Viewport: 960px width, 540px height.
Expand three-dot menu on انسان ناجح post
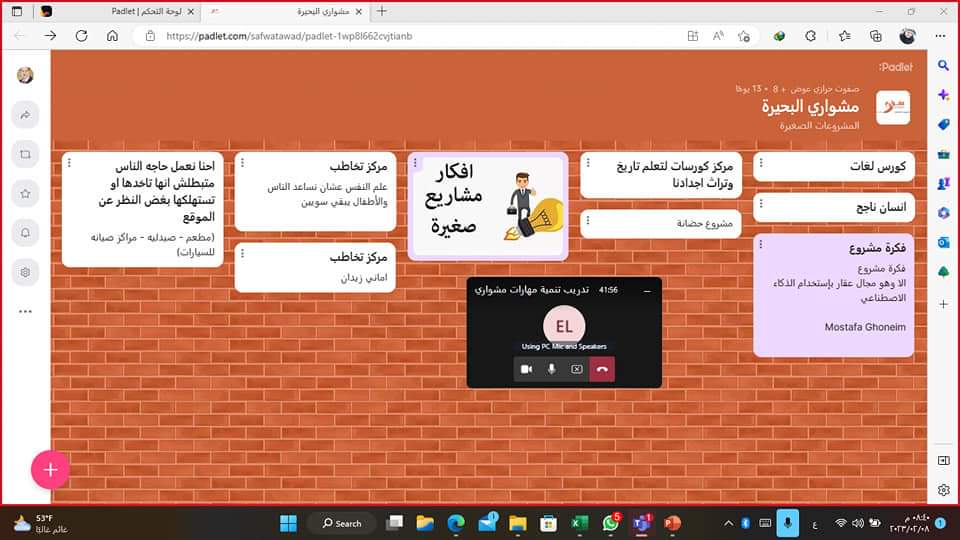click(x=760, y=205)
